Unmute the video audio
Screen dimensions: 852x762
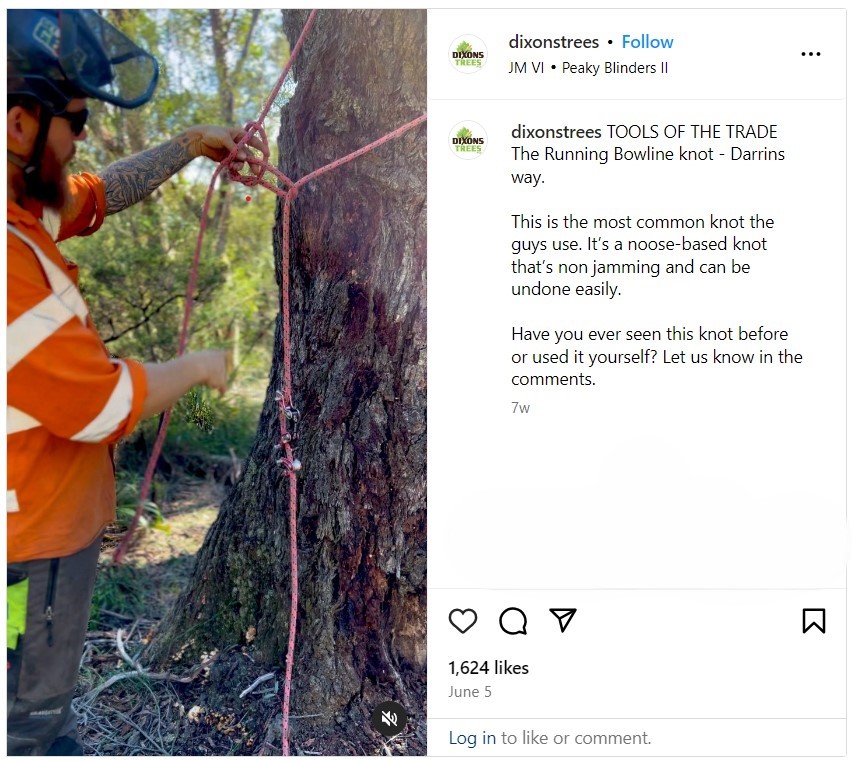[x=389, y=718]
